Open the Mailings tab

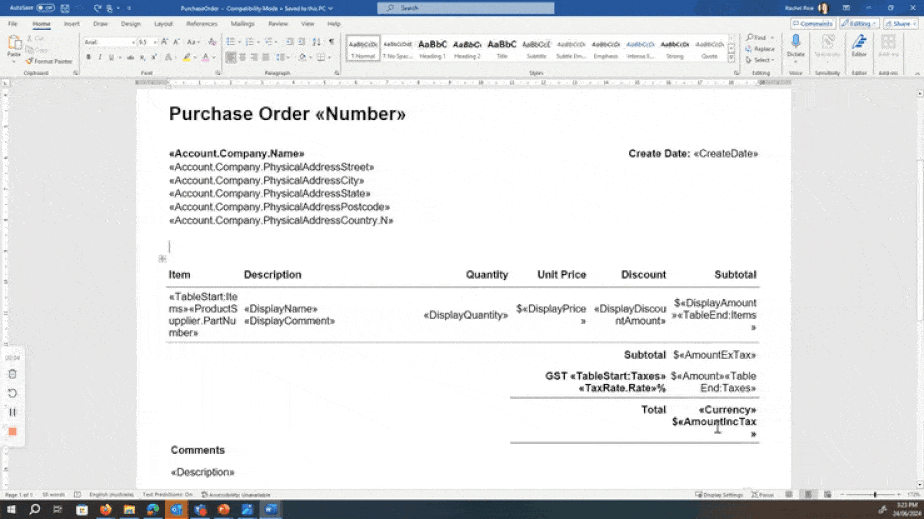tap(242, 23)
